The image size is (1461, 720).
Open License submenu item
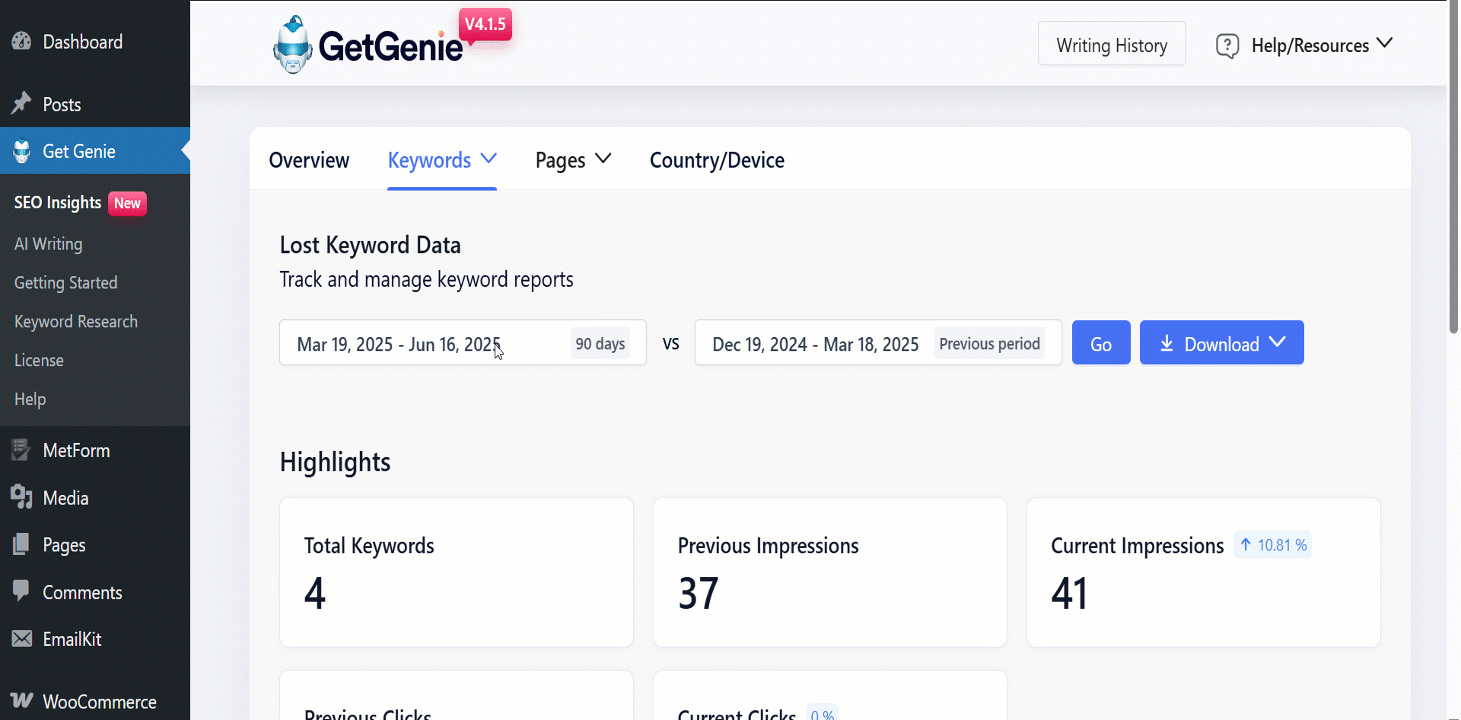click(39, 360)
